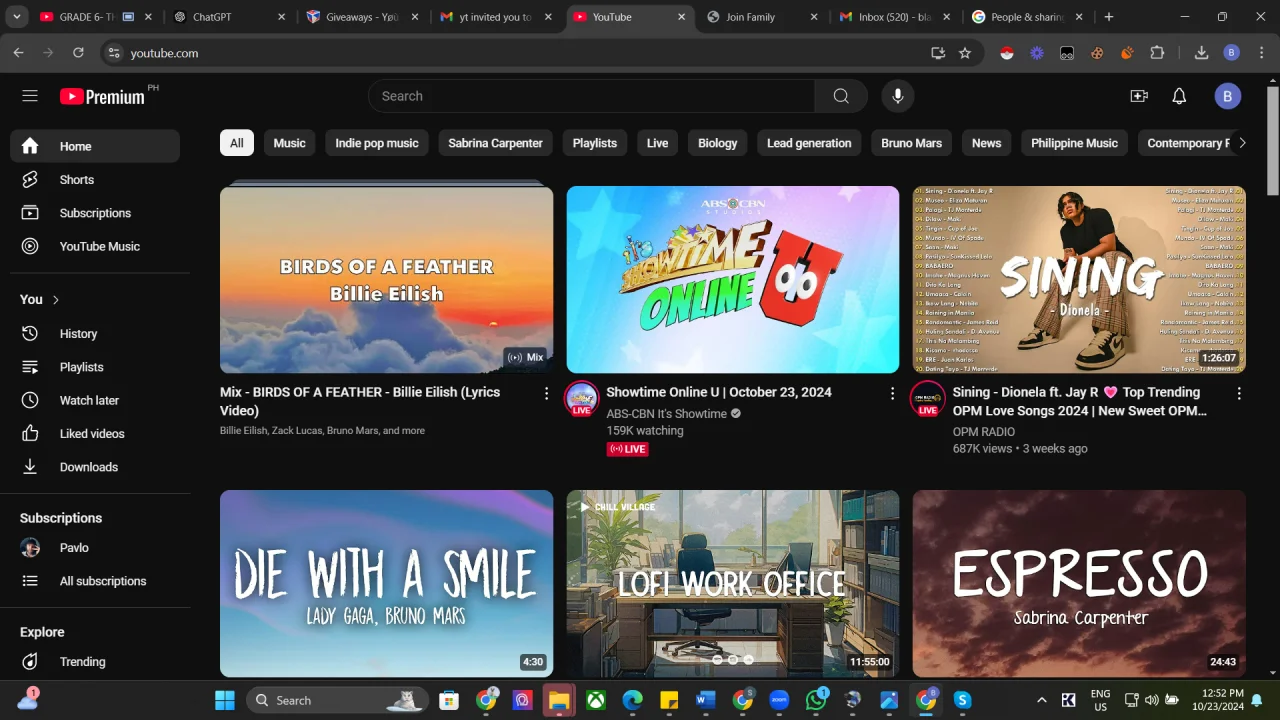Viewport: 1280px width, 720px height.
Task: Reload the page in Chrome
Action: 78,53
